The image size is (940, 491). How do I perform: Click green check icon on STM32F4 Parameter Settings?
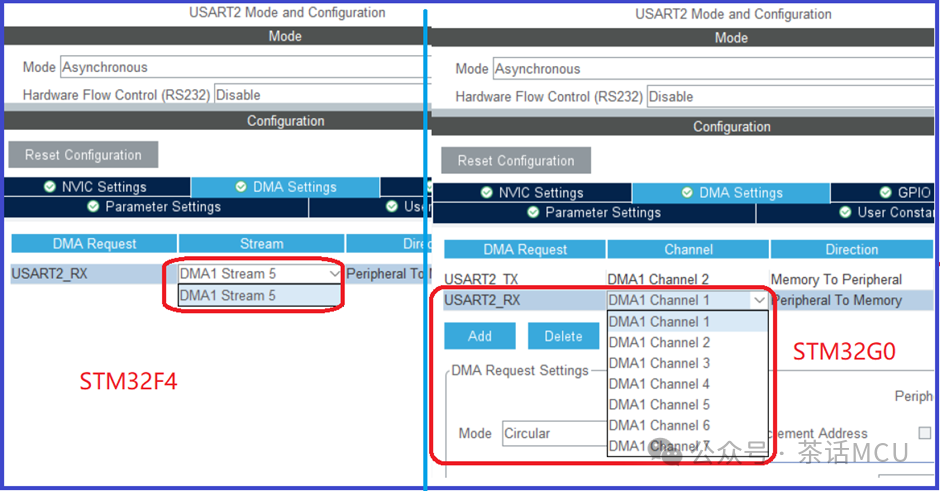pos(93,207)
